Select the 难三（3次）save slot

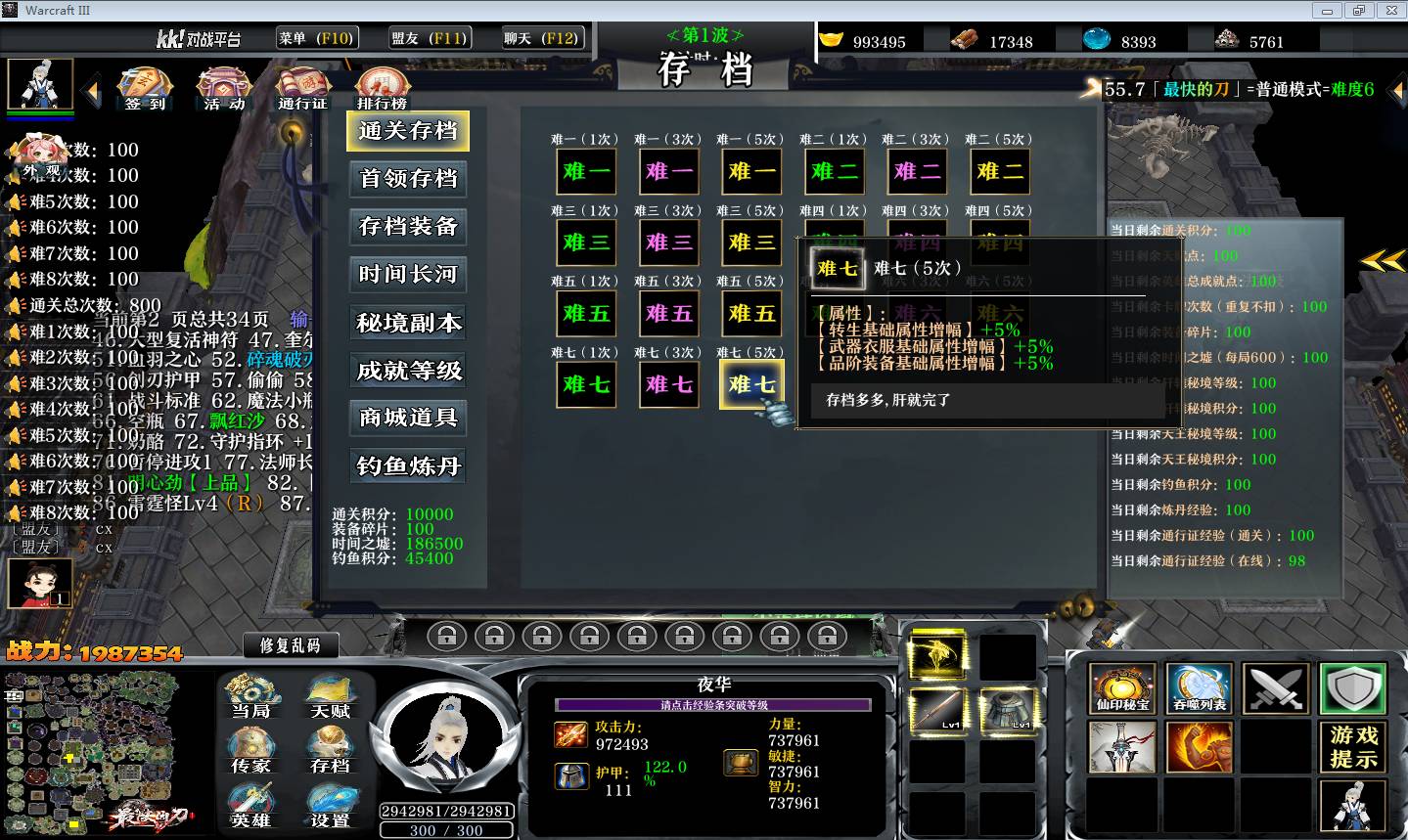(669, 243)
